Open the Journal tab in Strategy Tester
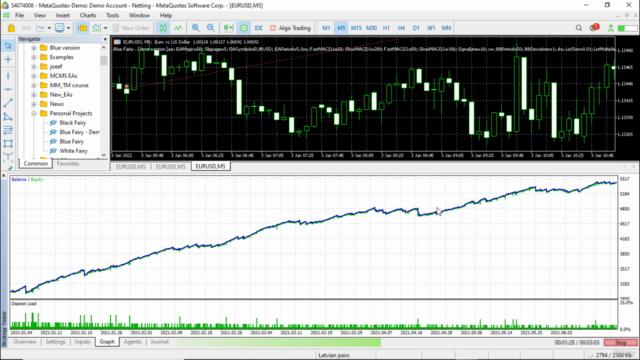Screen dimensions: 640x360 click(x=159, y=342)
